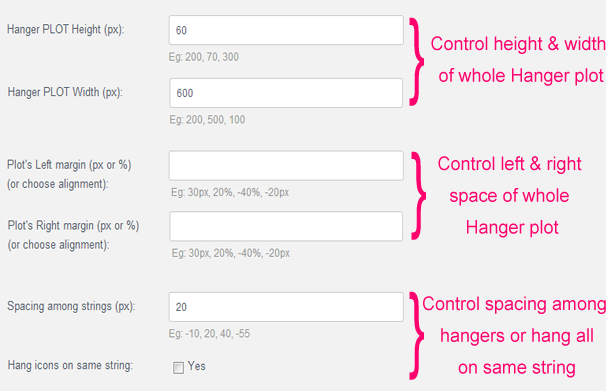Click the Hanger PLOT Height (px) label
The height and width of the screenshot is (391, 606).
click(66, 30)
